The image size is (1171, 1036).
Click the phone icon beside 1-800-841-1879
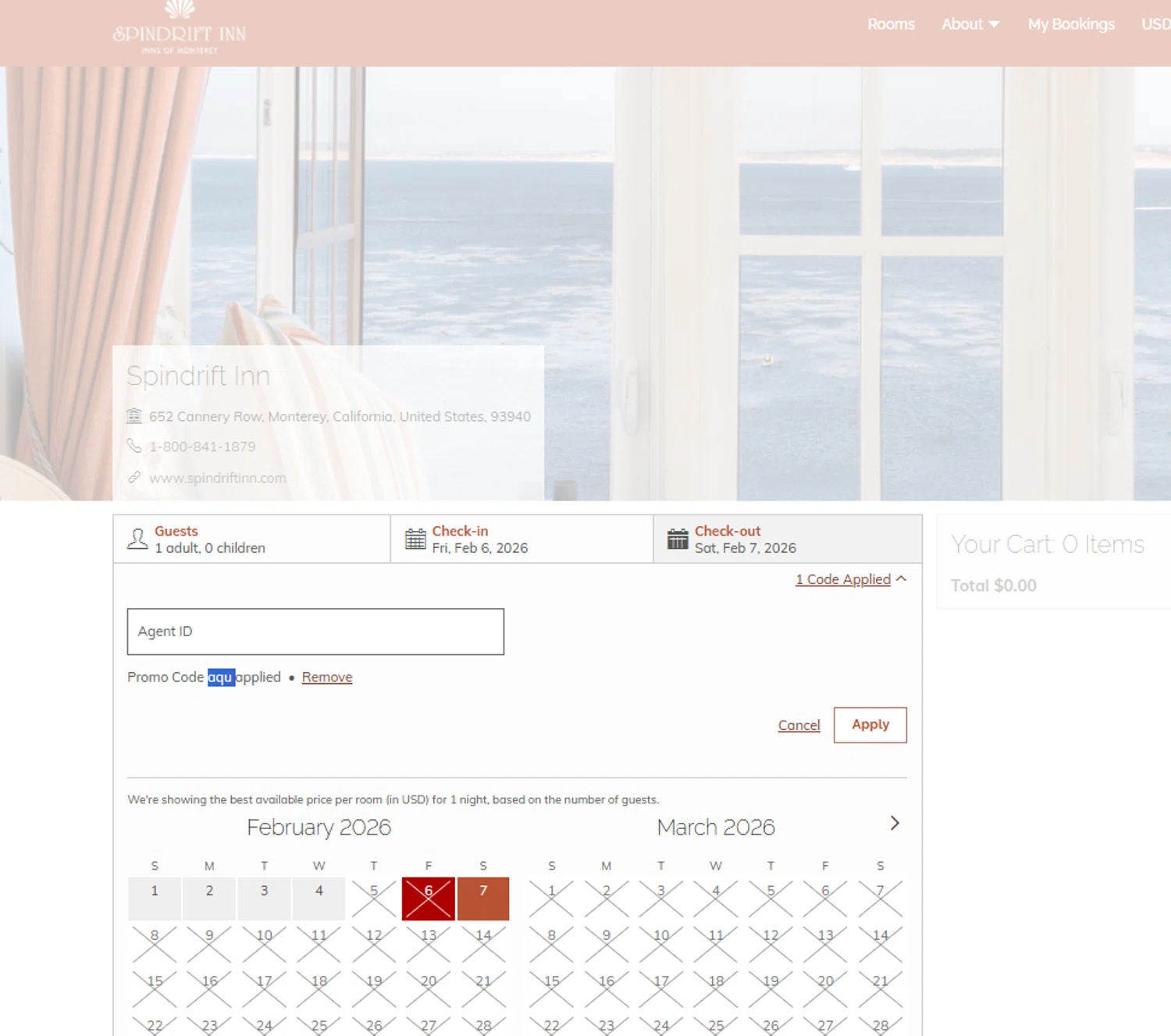pyautogui.click(x=134, y=446)
